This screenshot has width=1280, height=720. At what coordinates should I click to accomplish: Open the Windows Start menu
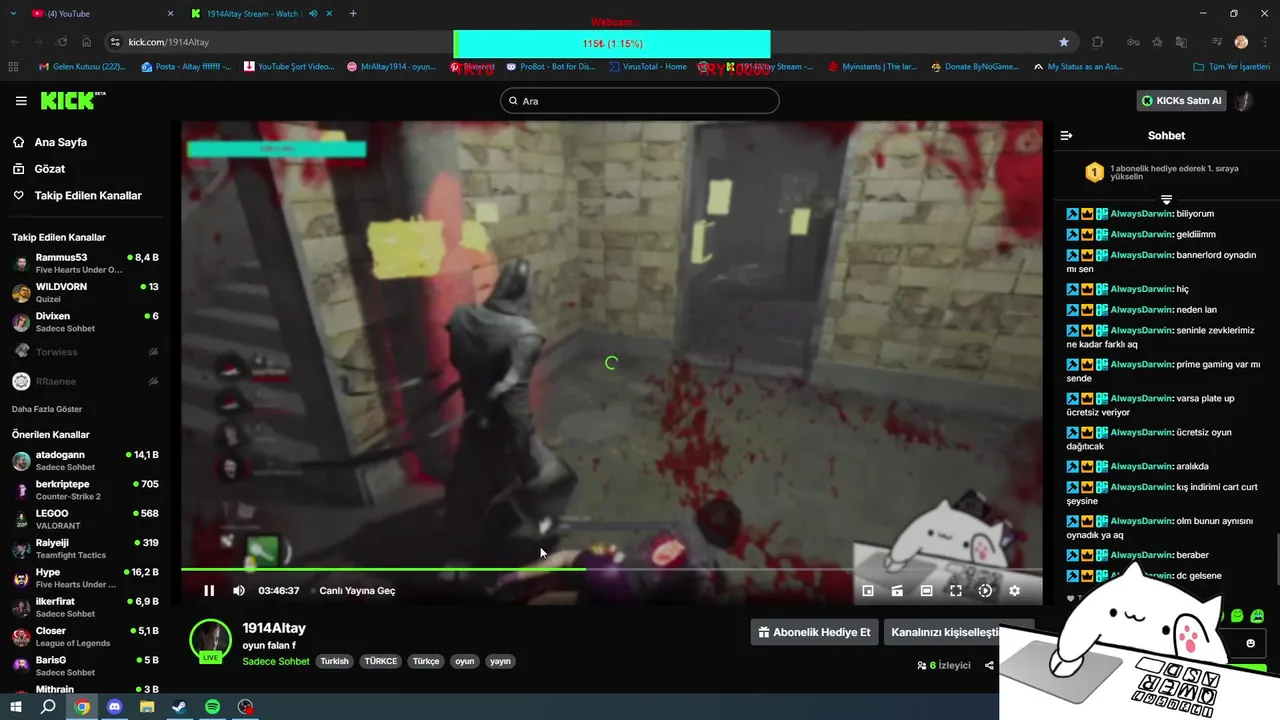pyautogui.click(x=15, y=707)
